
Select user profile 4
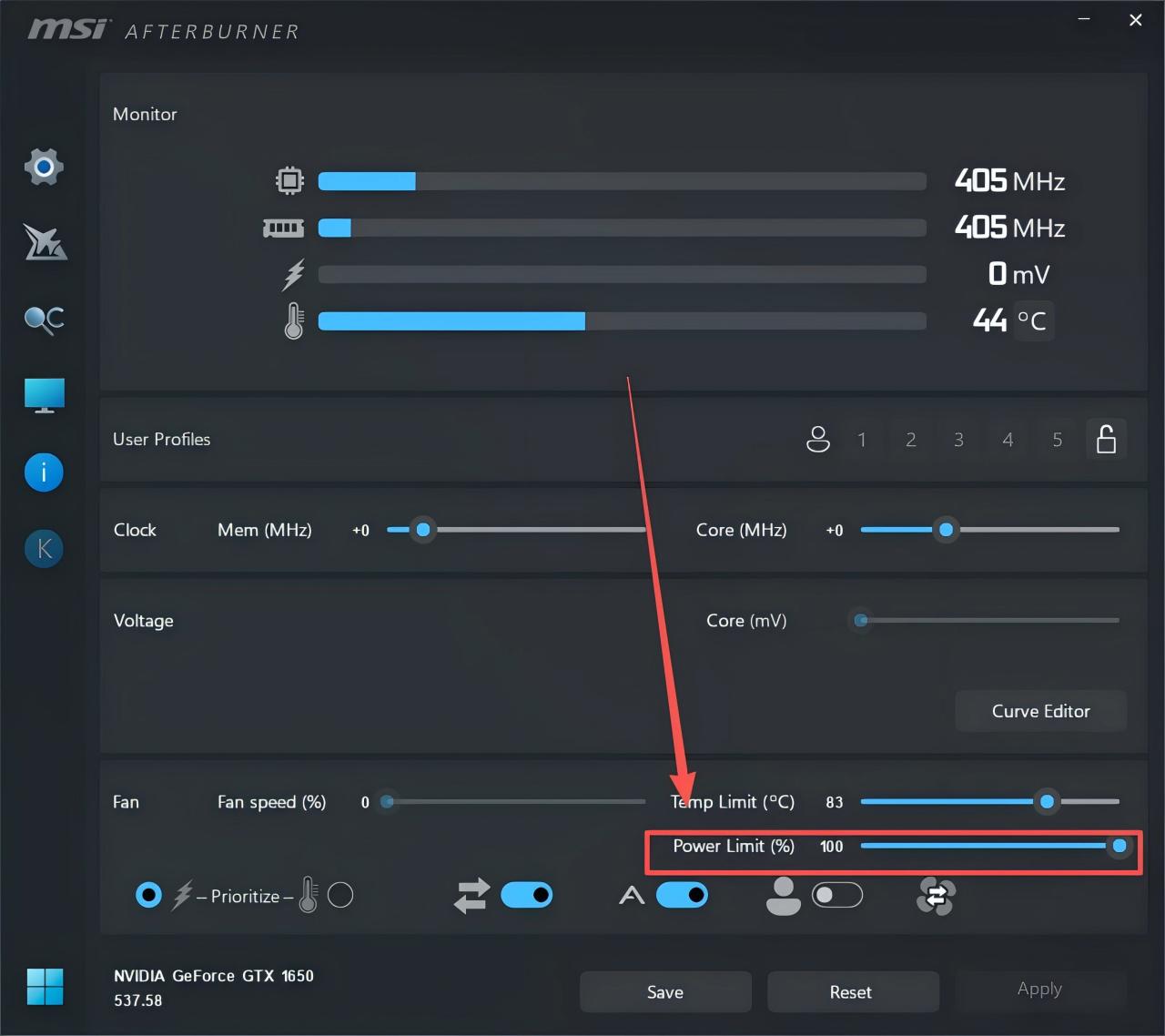[1008, 440]
